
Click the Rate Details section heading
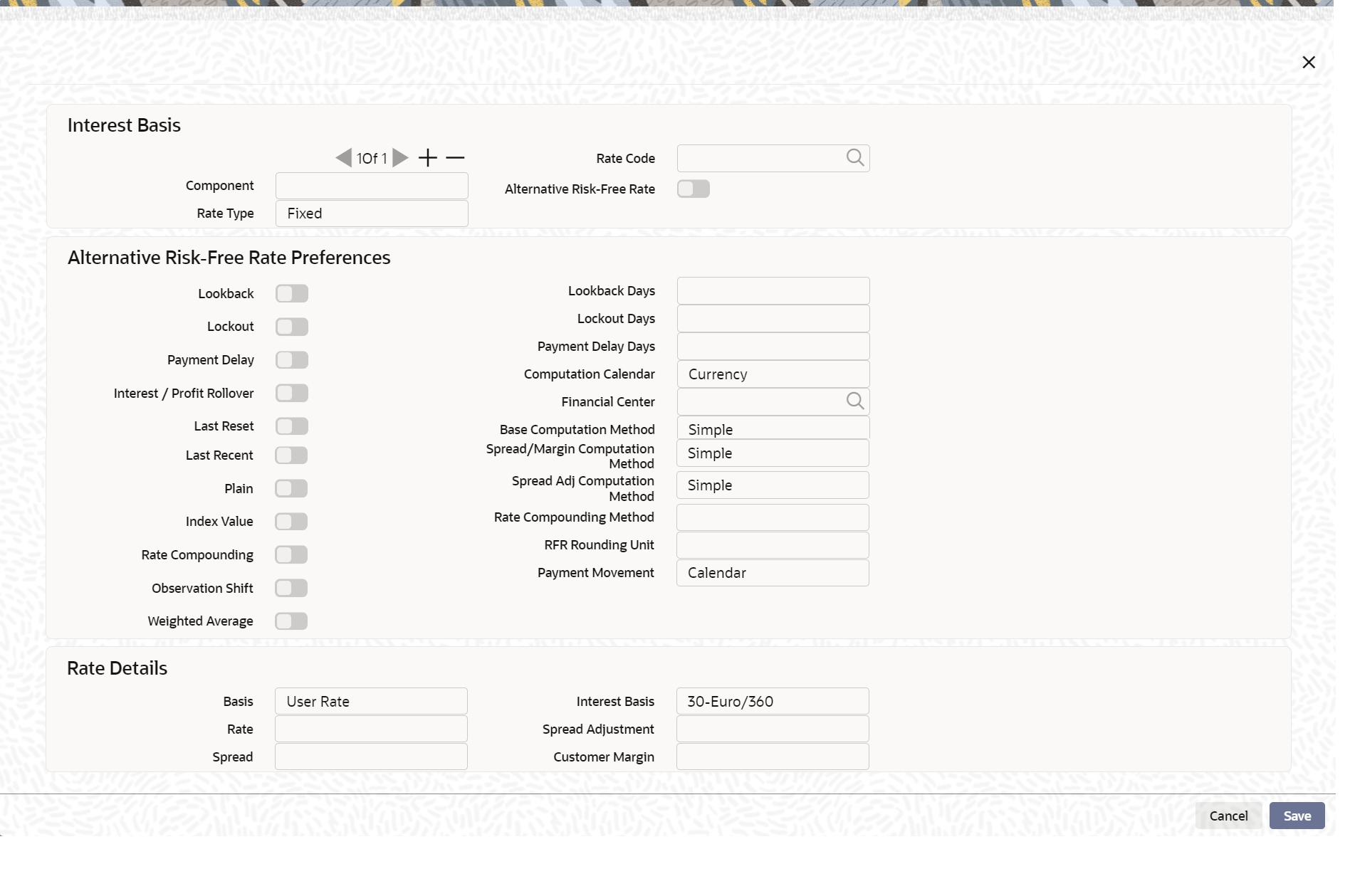[x=117, y=668]
